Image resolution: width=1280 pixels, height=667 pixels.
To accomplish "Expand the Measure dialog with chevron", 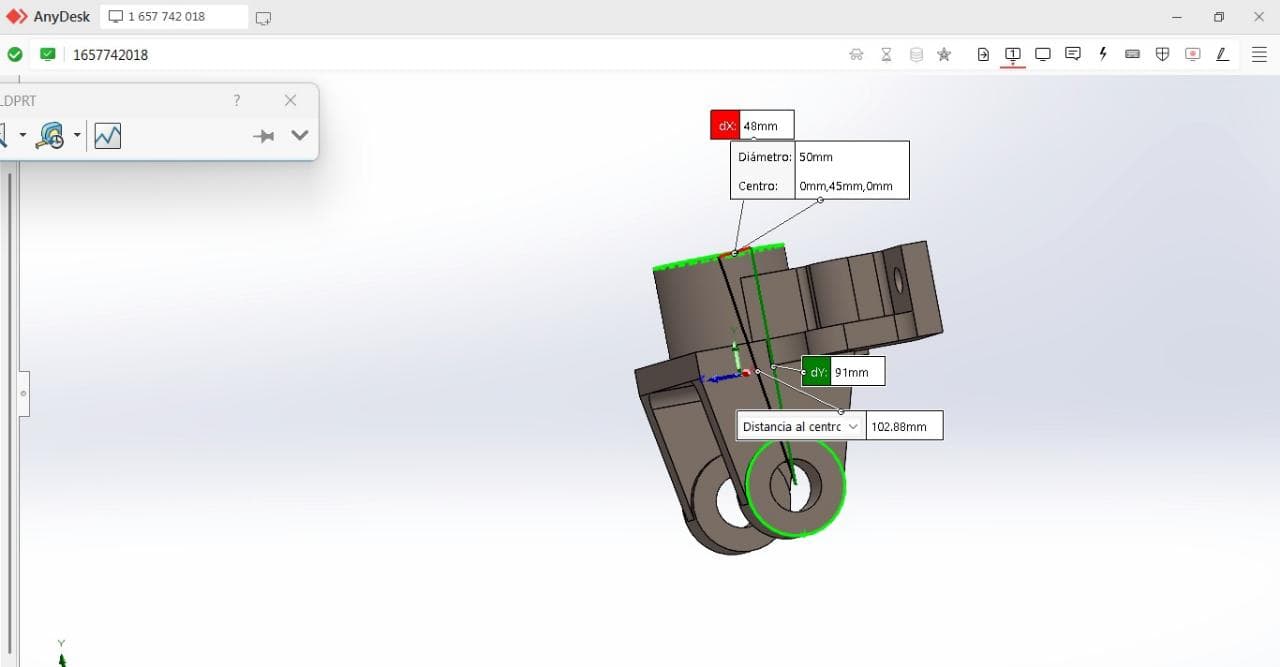I will point(299,135).
